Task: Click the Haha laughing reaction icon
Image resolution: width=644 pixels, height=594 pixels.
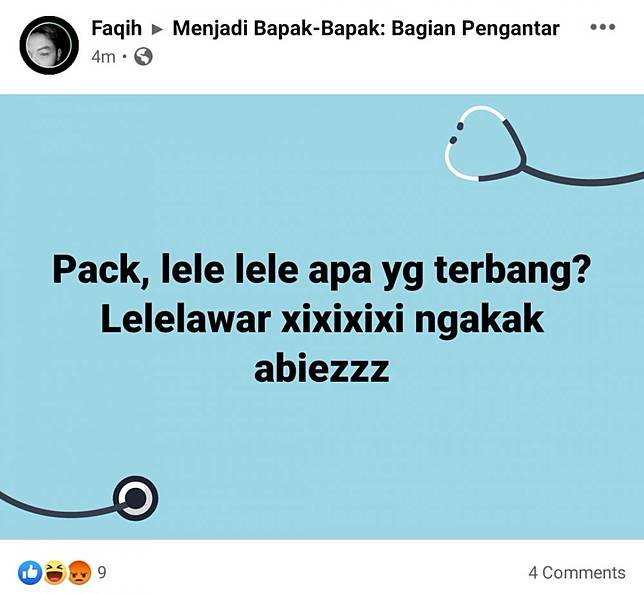Action: [54, 573]
